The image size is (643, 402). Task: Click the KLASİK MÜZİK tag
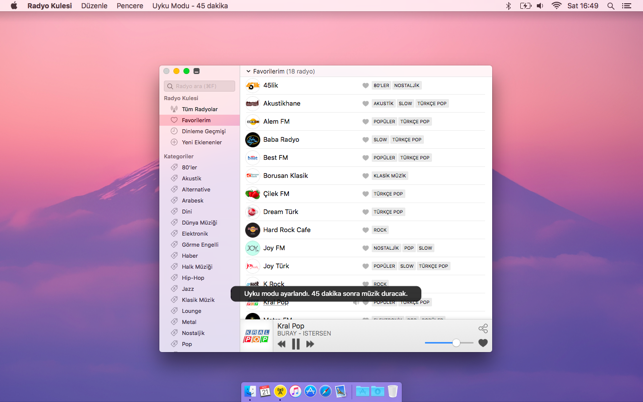tap(390, 176)
